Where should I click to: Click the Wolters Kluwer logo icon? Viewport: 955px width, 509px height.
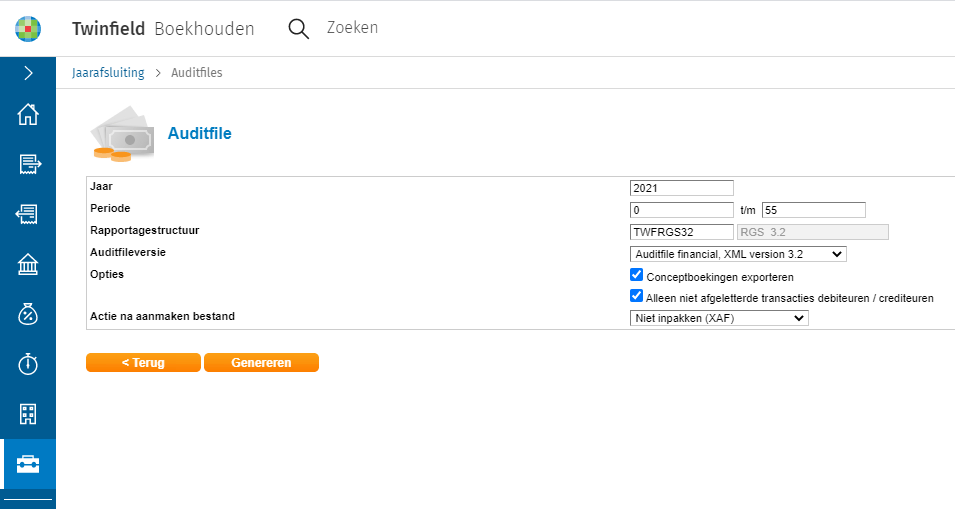[28, 28]
